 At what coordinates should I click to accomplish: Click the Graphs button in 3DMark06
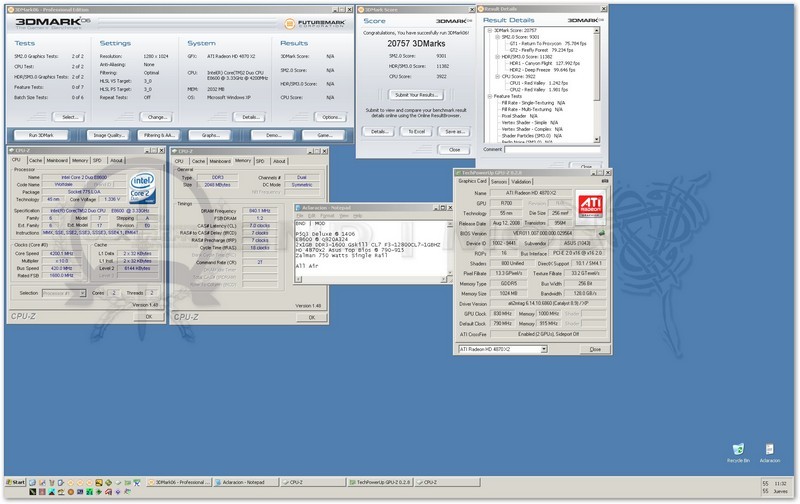210,135
